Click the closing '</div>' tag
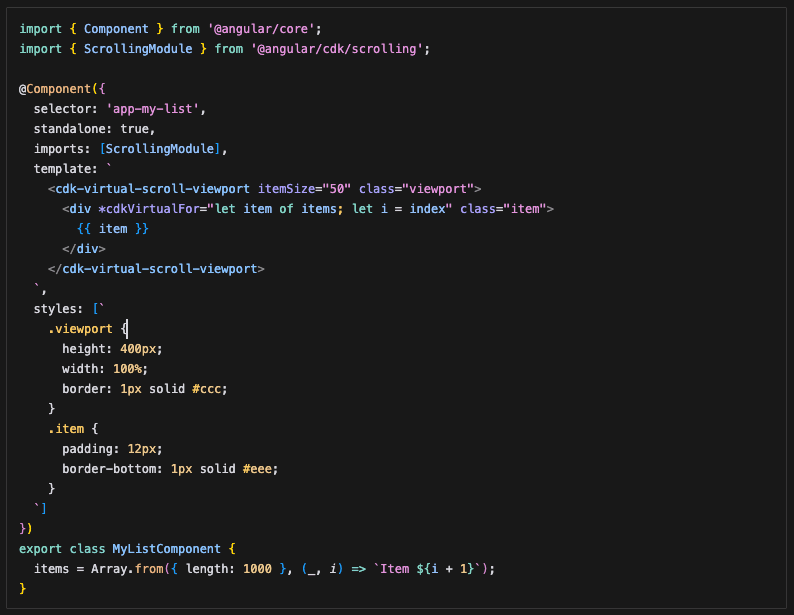The image size is (794, 615). click(x=84, y=249)
